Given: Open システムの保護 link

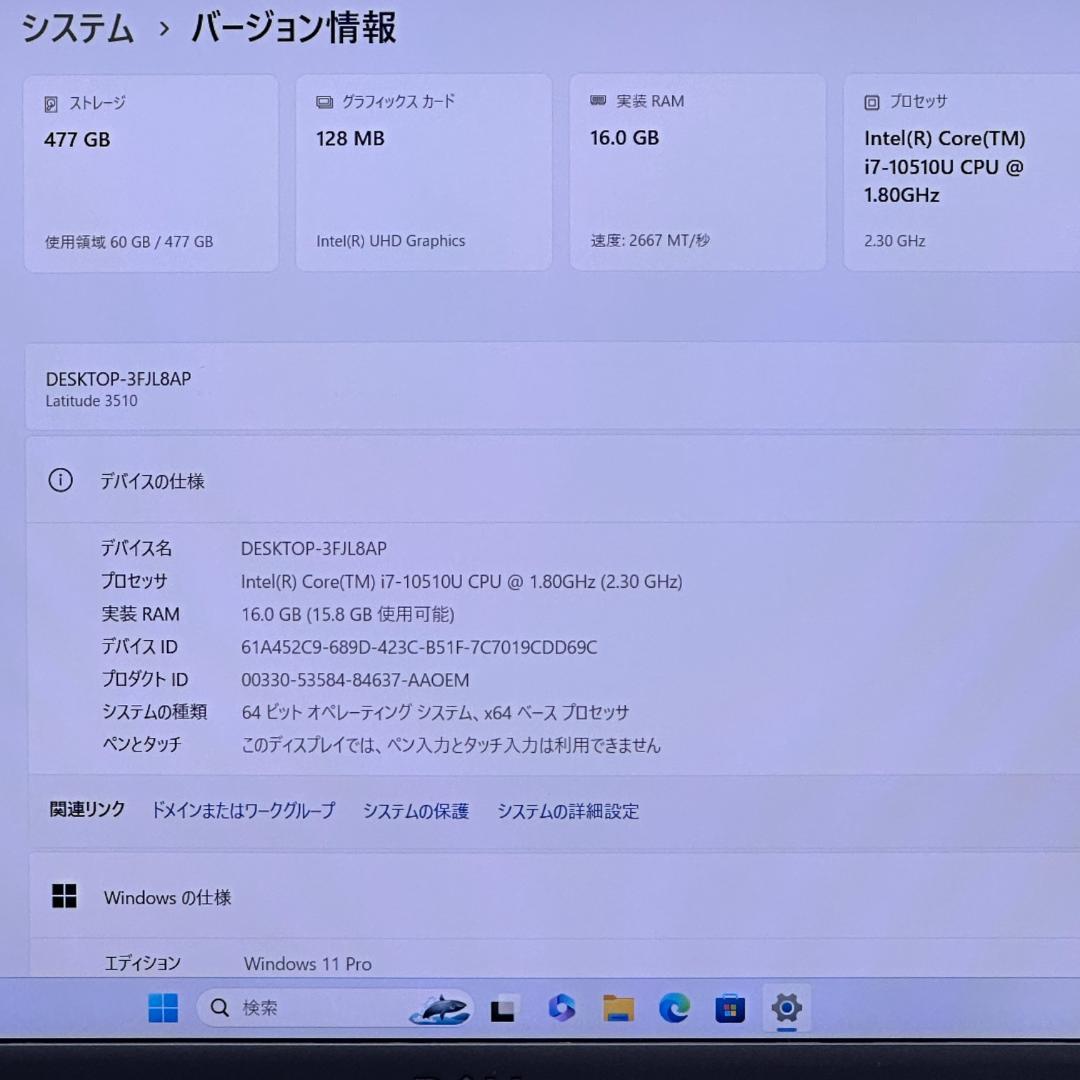Looking at the screenshot, I should (416, 811).
